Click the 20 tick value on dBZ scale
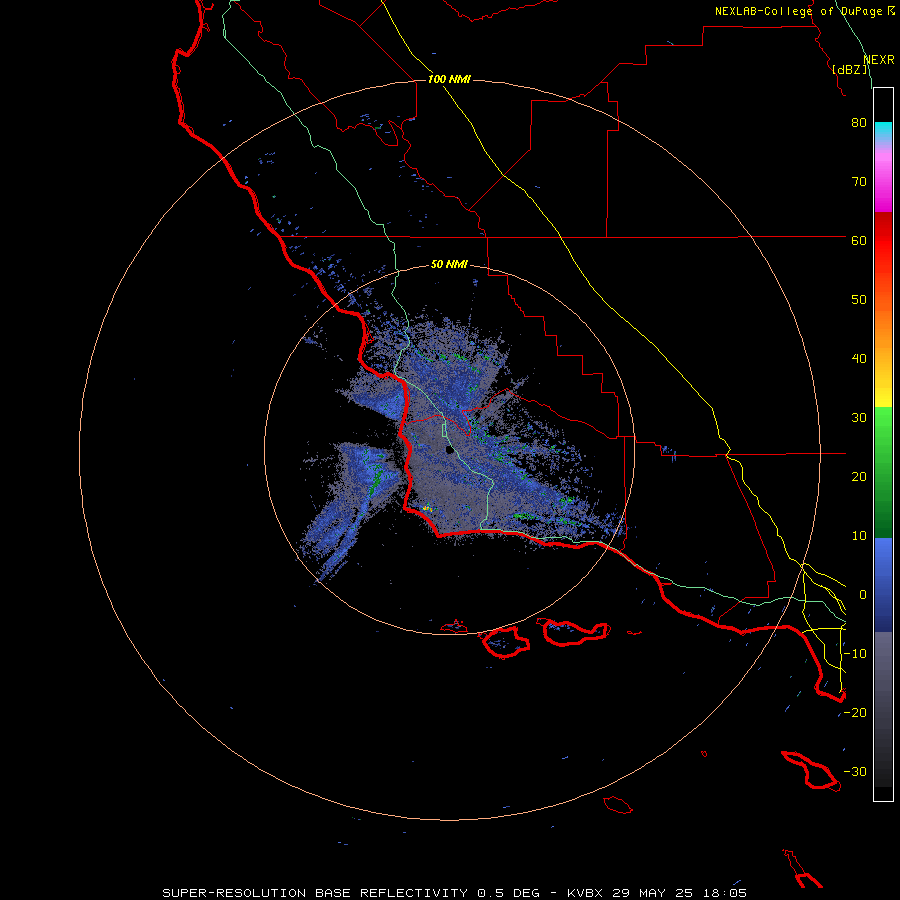900x900 pixels. [859, 477]
